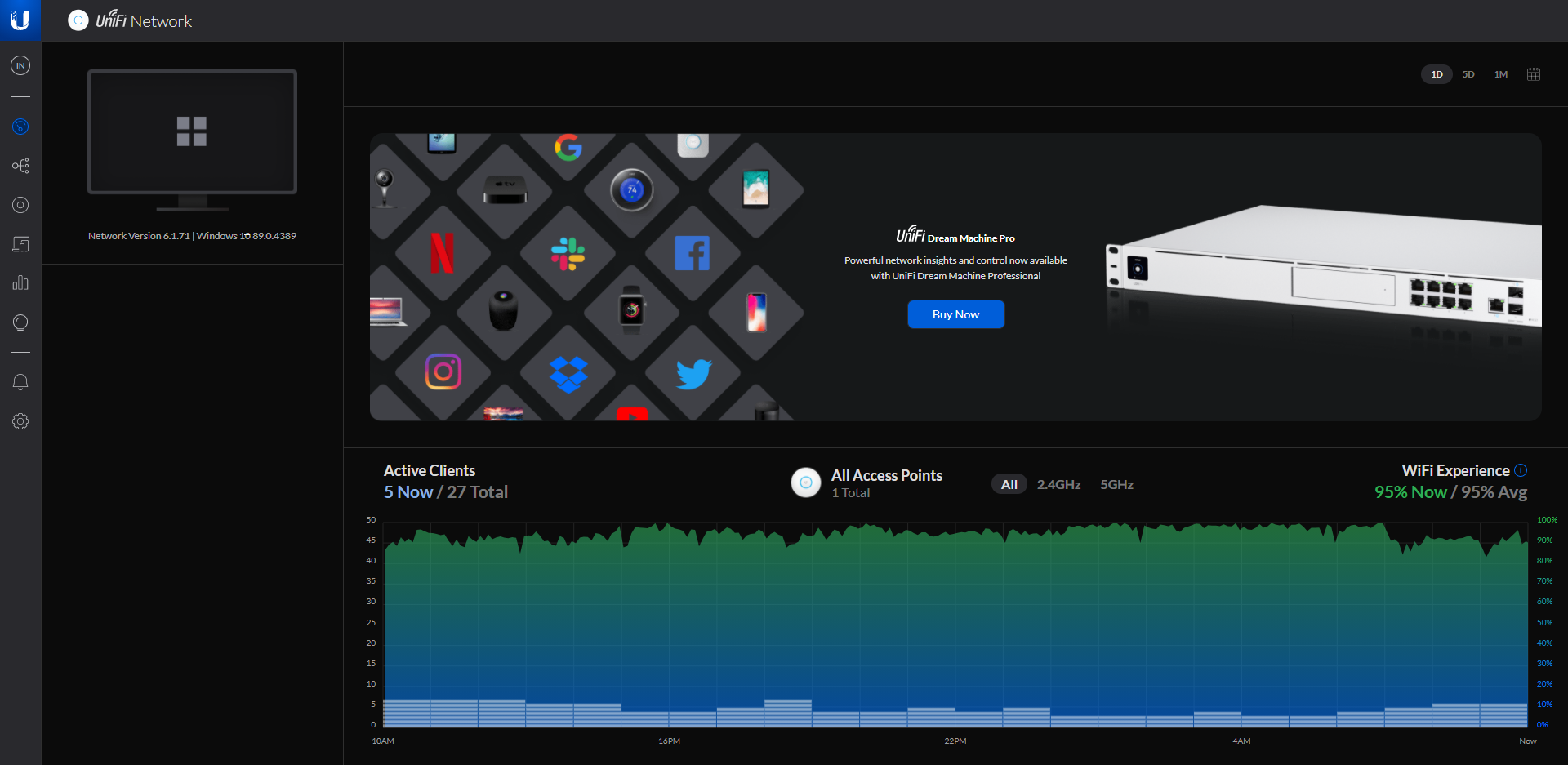Open the IN site badge at sidebar top

20,65
